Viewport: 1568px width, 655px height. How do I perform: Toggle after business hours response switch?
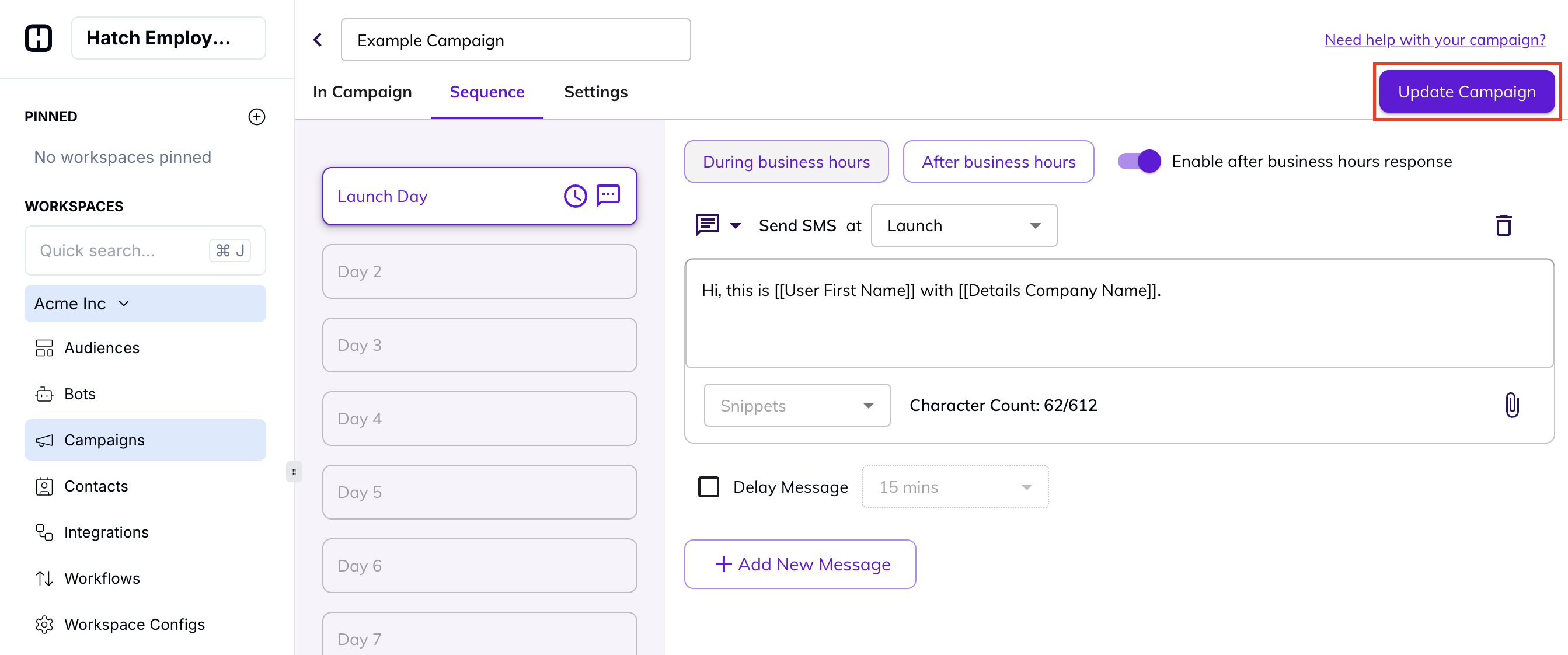1139,161
